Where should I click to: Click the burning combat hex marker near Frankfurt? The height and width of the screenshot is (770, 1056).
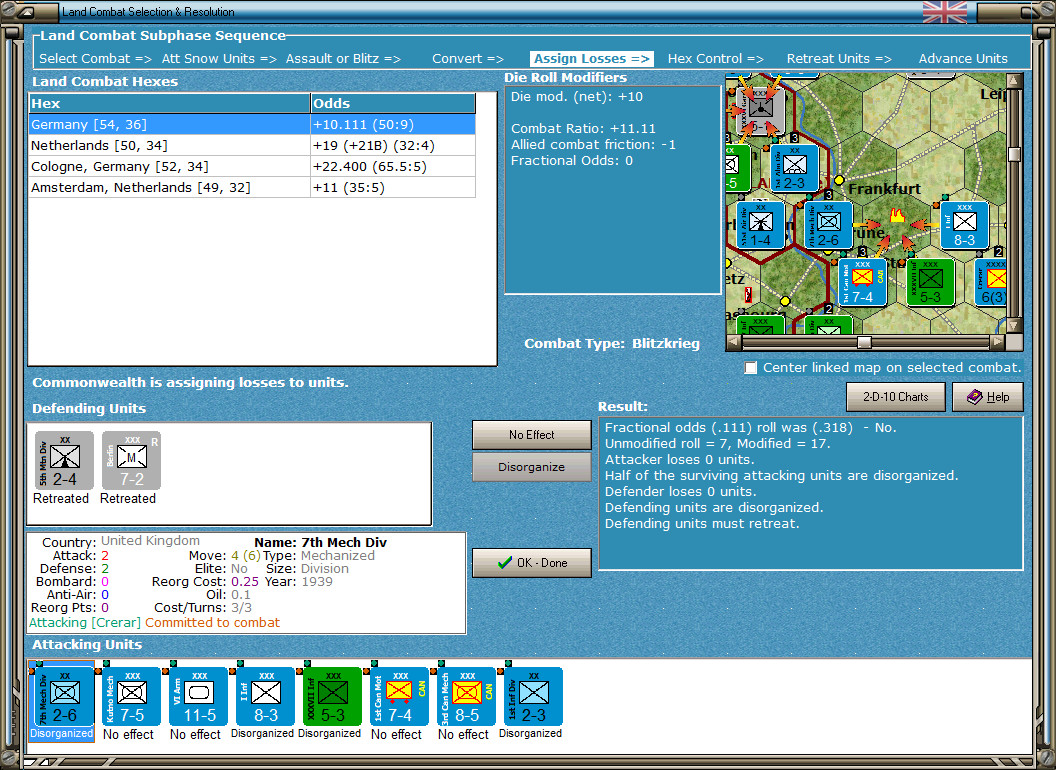[897, 216]
